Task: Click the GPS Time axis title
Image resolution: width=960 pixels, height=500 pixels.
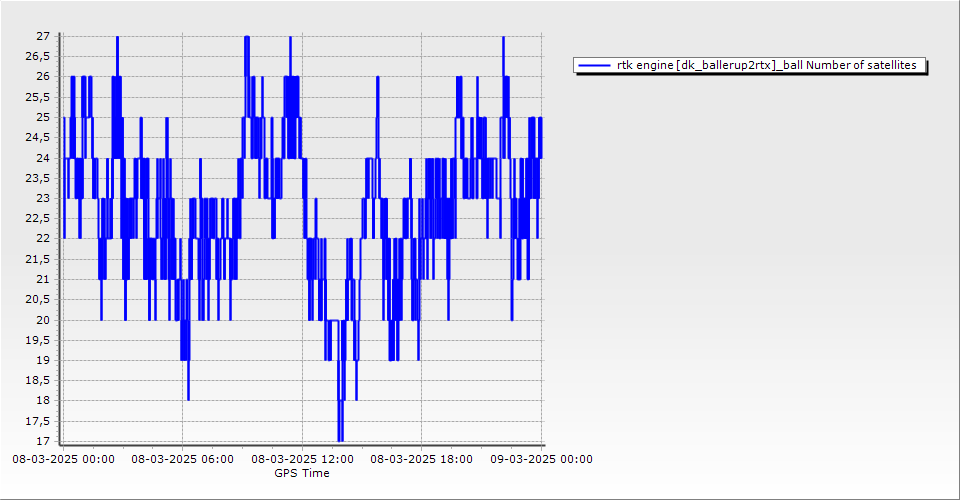Action: pos(302,473)
